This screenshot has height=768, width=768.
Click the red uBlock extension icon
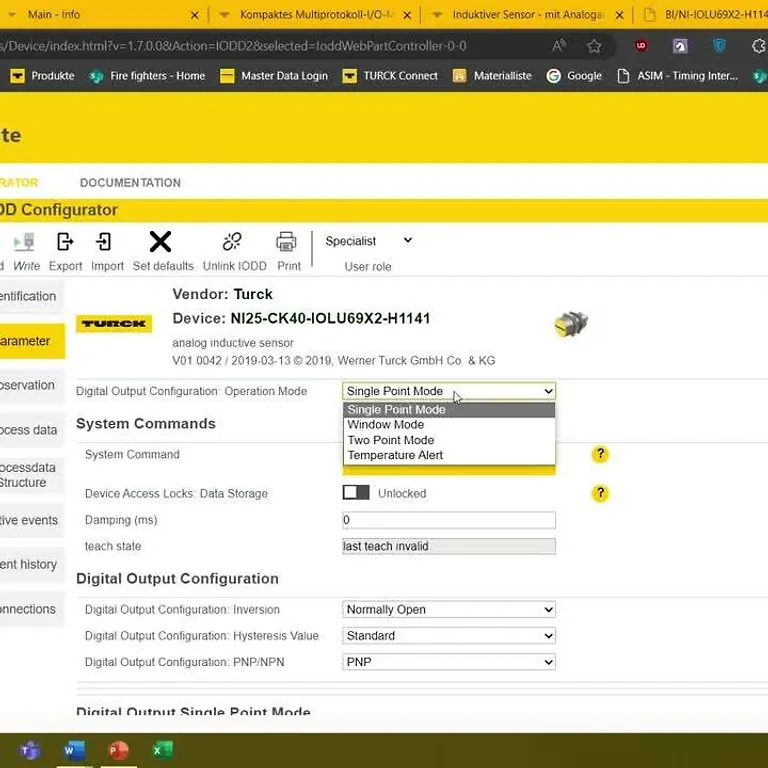tap(641, 46)
